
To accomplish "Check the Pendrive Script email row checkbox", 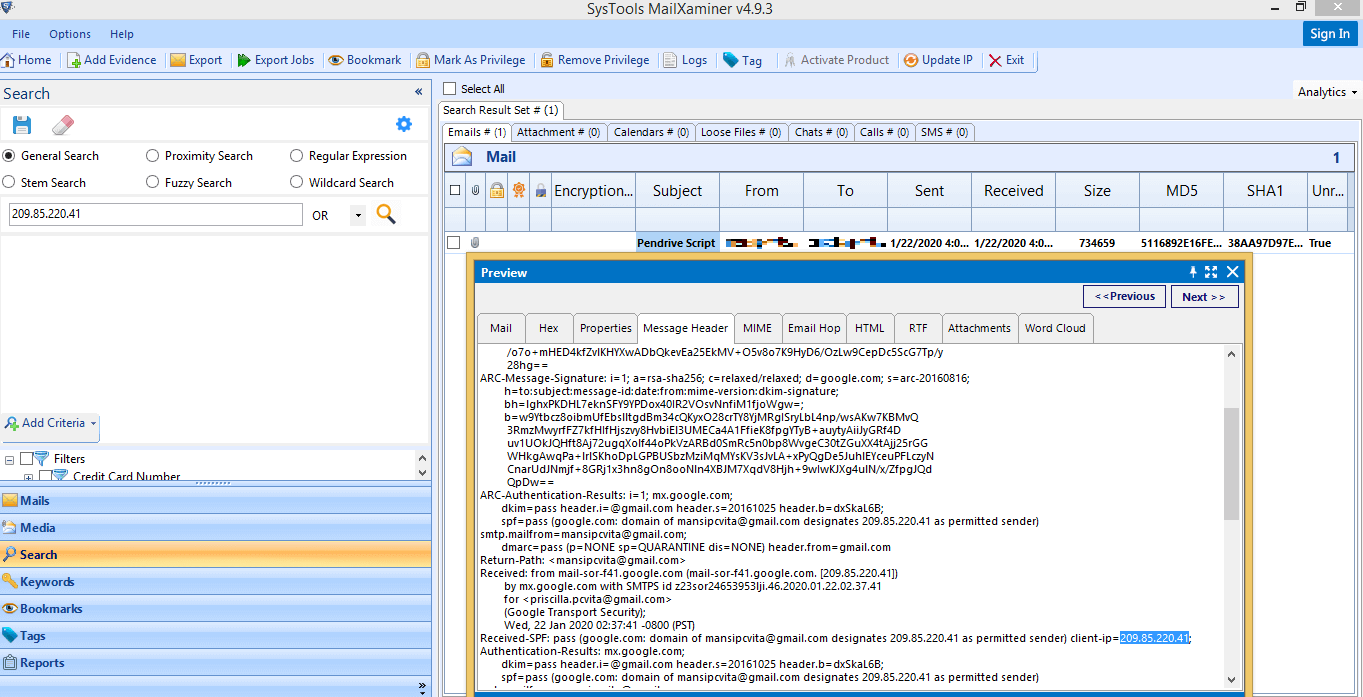I will (x=454, y=243).
